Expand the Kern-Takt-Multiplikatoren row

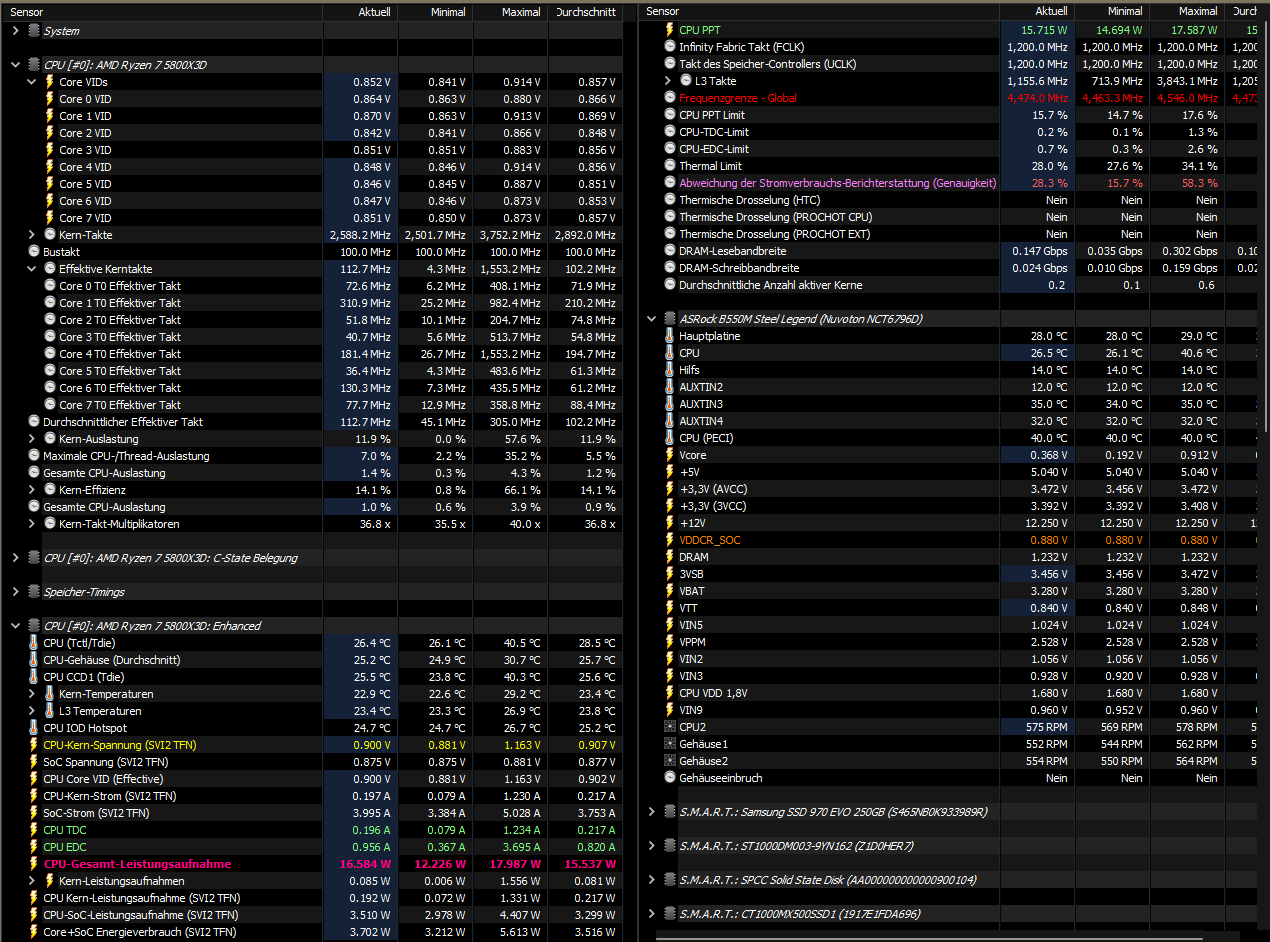[x=32, y=524]
